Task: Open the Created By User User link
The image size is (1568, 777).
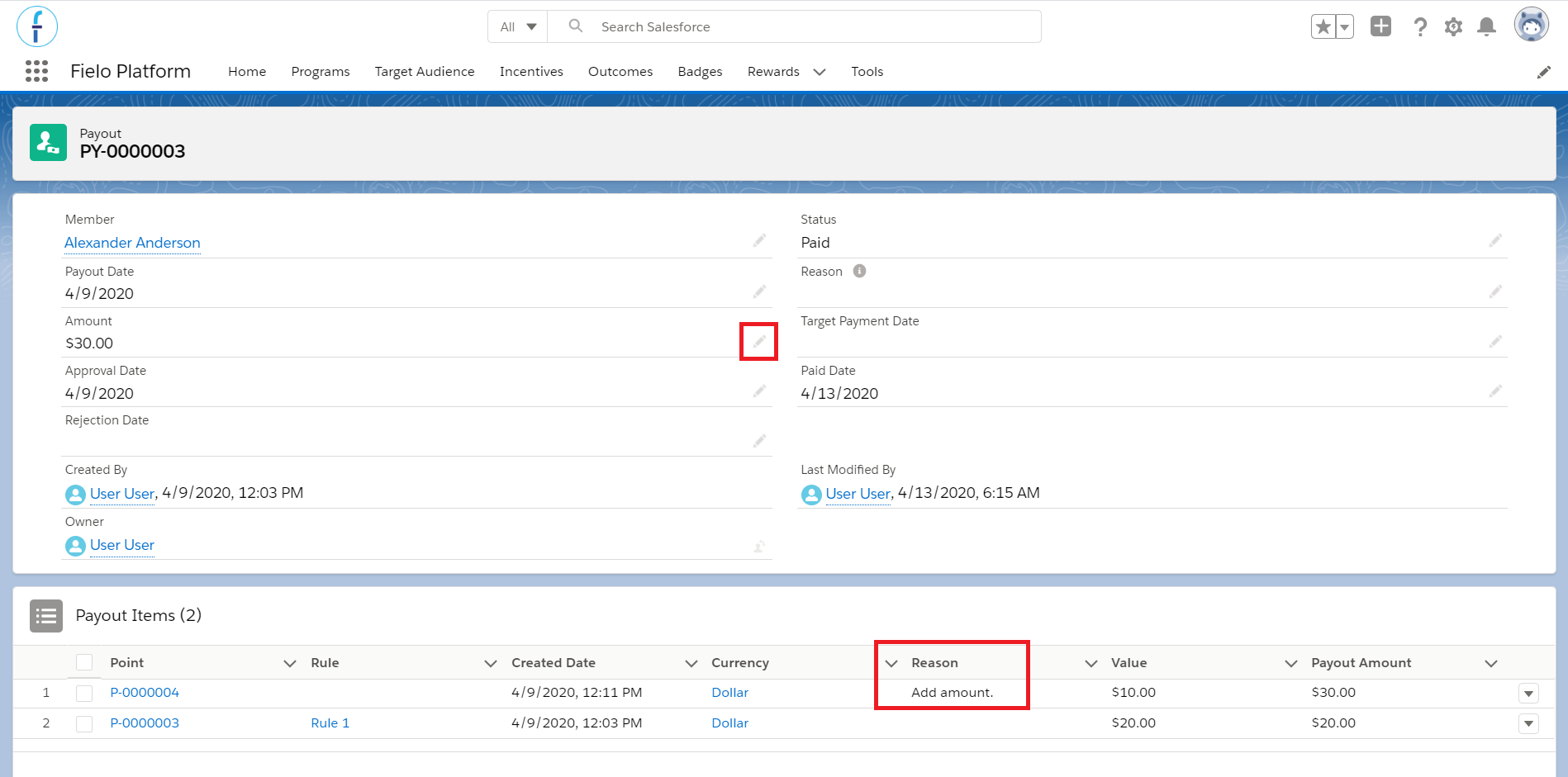Action: (122, 494)
